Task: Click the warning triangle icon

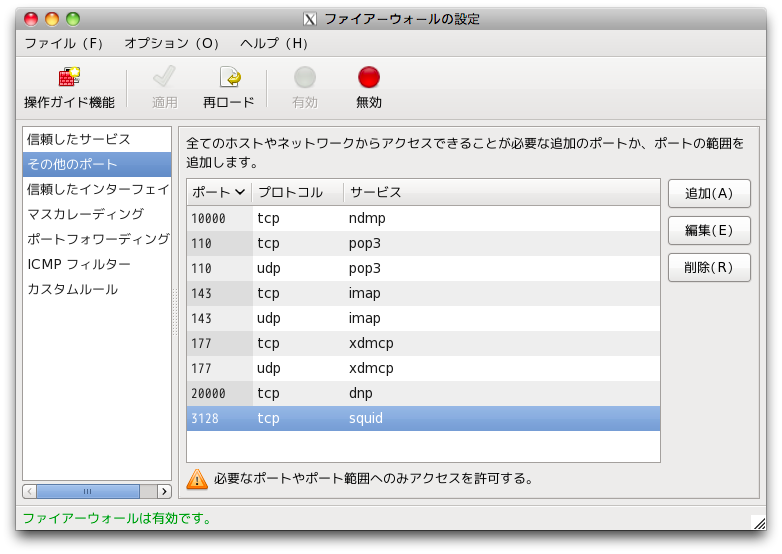Action: tap(198, 479)
